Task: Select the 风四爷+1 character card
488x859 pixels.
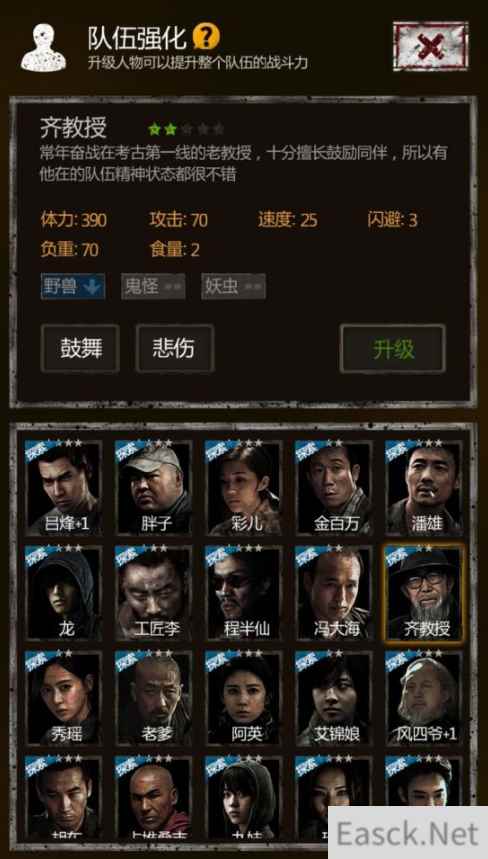Action: pyautogui.click(x=424, y=698)
